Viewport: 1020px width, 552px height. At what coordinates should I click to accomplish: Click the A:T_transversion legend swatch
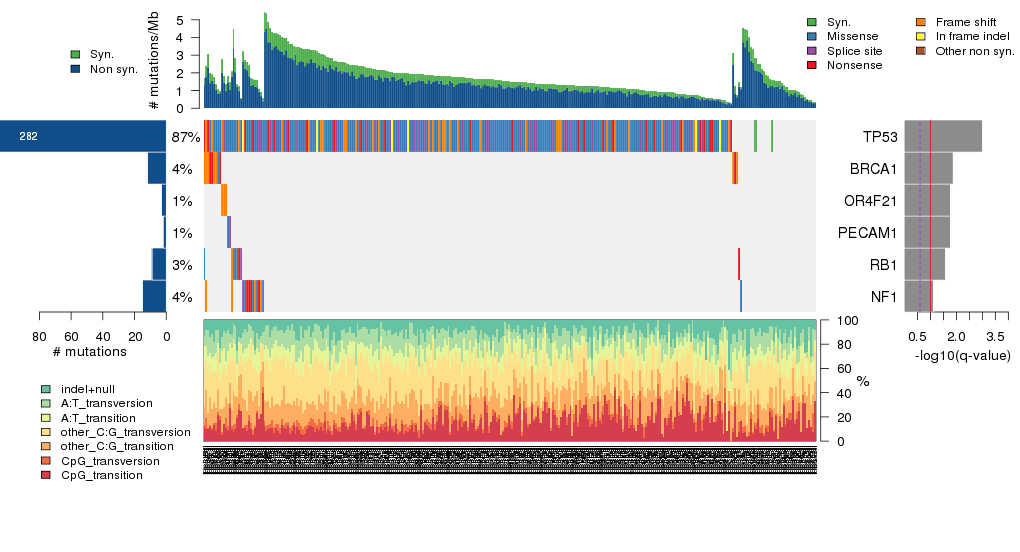pos(46,403)
